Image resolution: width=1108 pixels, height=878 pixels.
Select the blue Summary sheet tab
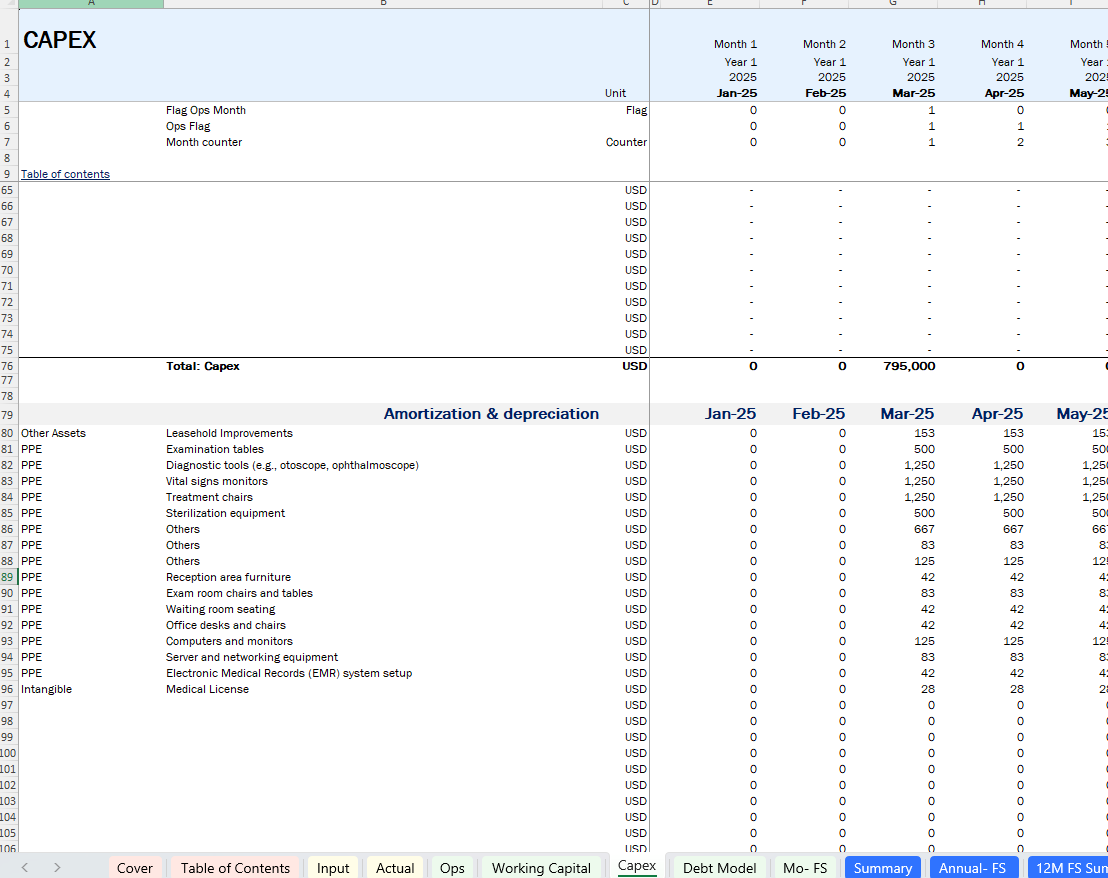(882, 867)
